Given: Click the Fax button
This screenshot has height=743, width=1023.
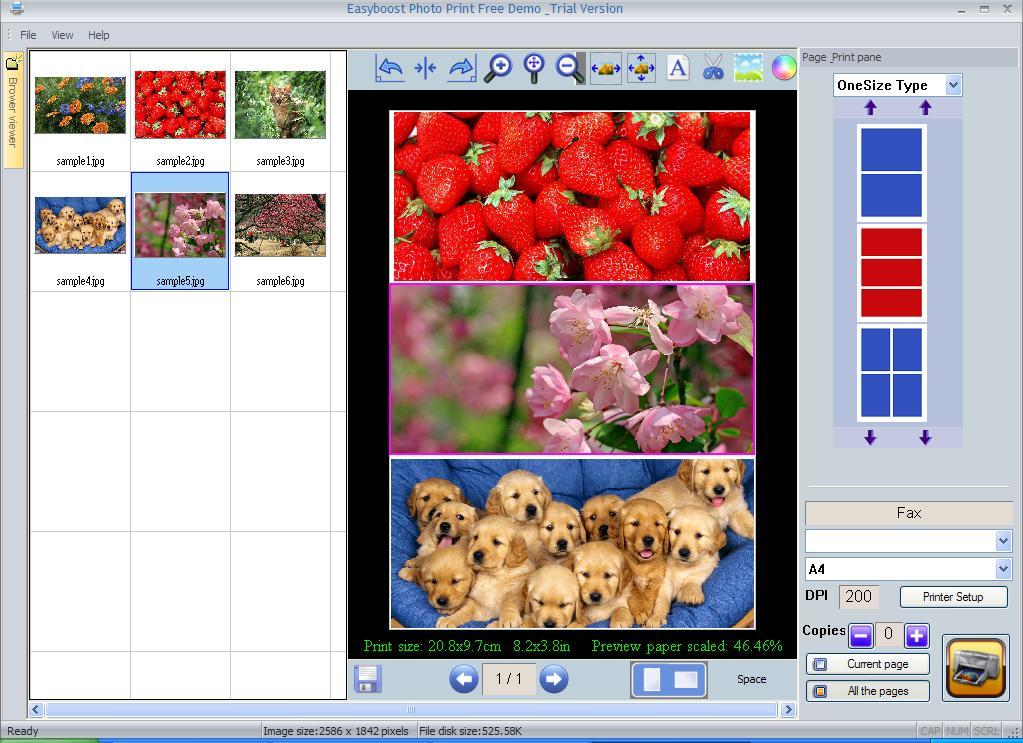Looking at the screenshot, I should click(907, 512).
